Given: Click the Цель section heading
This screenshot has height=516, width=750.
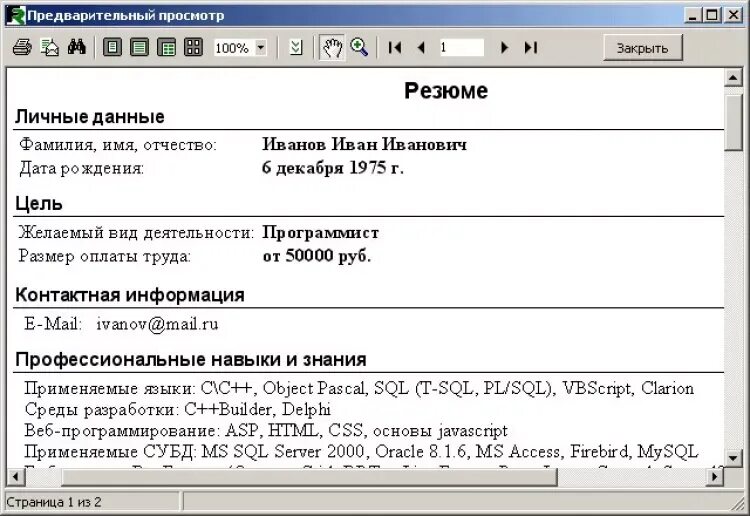Looking at the screenshot, I should [x=39, y=204].
